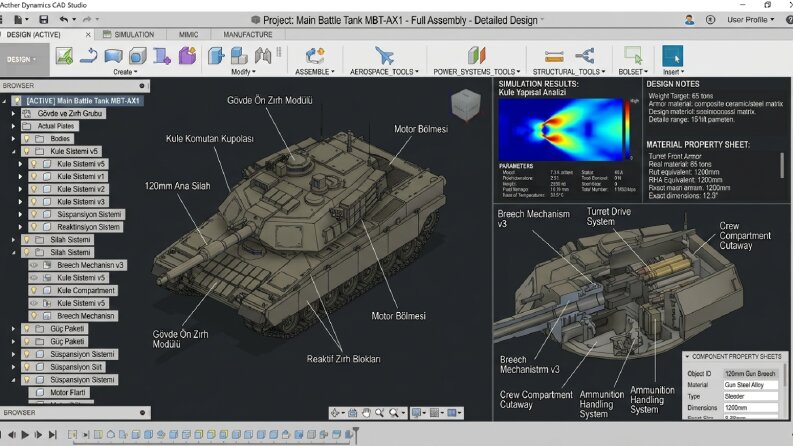Toggle visibility bulb of Bodies folder

click(27, 139)
